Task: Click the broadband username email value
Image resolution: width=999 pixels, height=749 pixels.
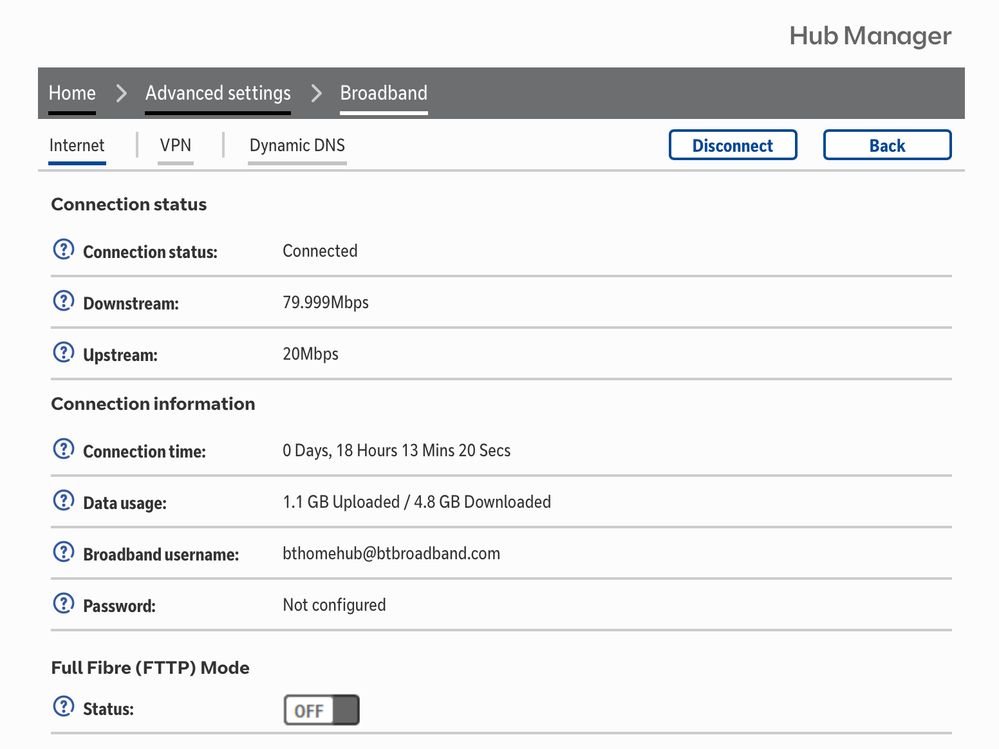Action: tap(391, 553)
